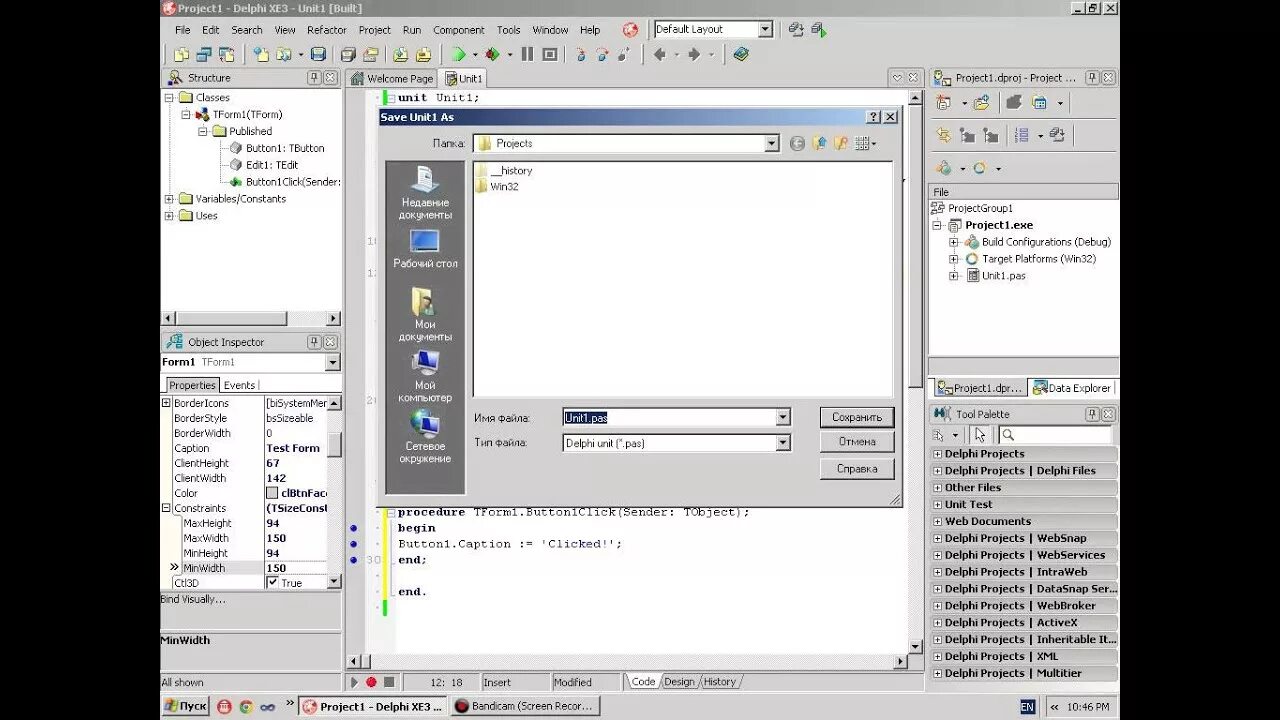The width and height of the screenshot is (1280, 720).
Task: Click the Pause program icon
Action: [527, 54]
